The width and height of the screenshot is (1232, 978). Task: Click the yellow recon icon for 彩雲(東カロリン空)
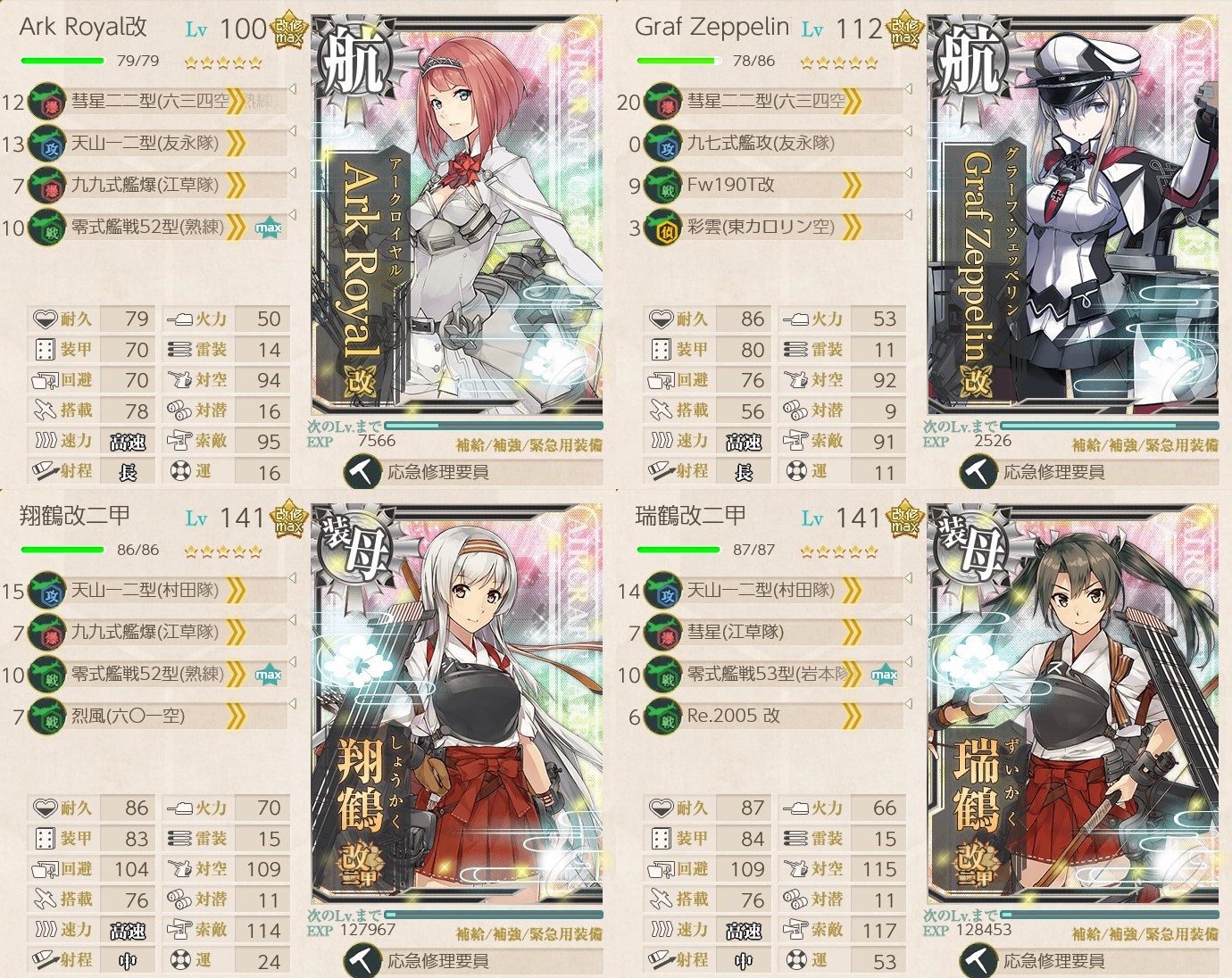662,228
